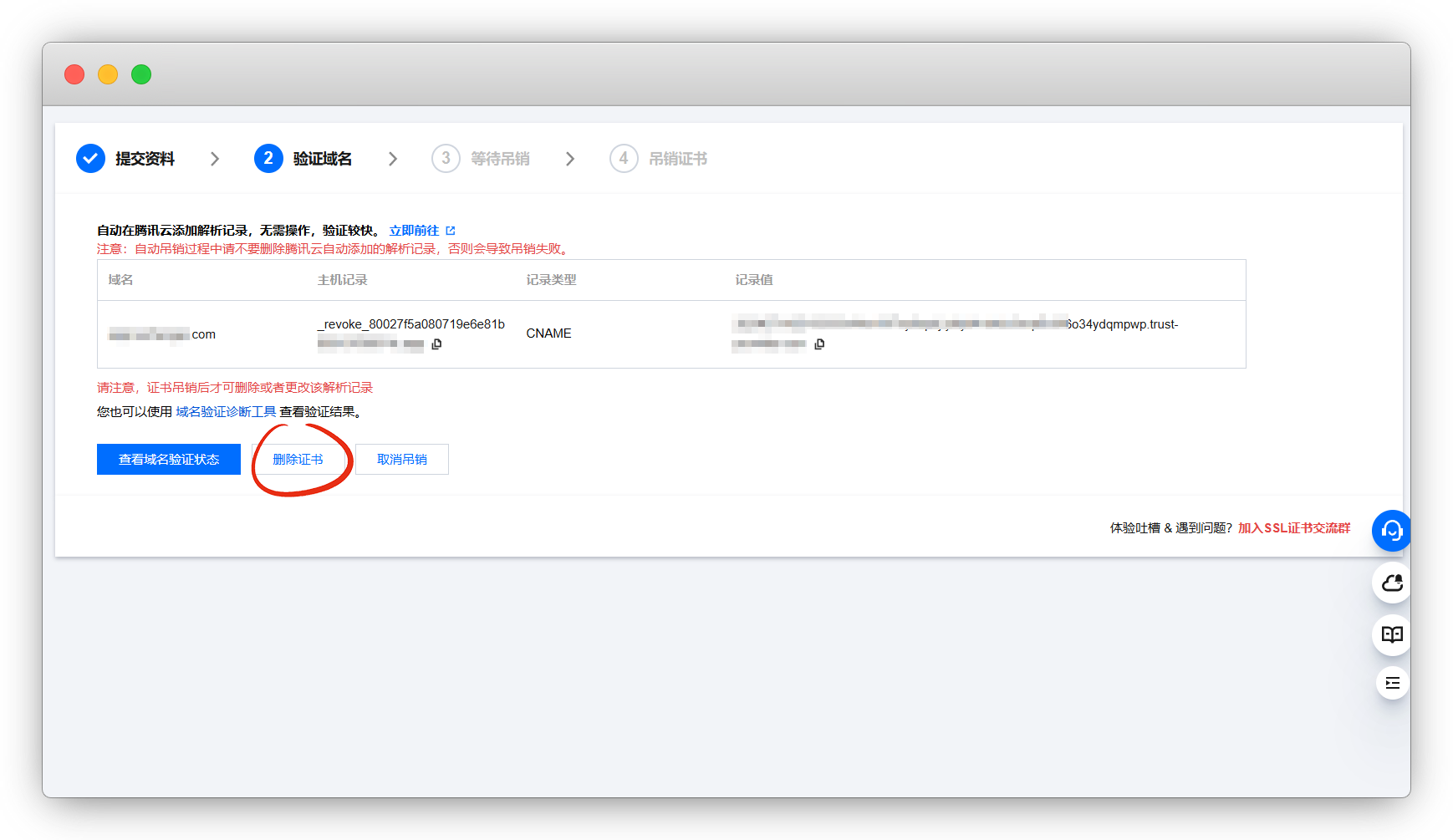1453x840 pixels.
Task: Click external link icon beside 立即前往
Action: pos(451,231)
